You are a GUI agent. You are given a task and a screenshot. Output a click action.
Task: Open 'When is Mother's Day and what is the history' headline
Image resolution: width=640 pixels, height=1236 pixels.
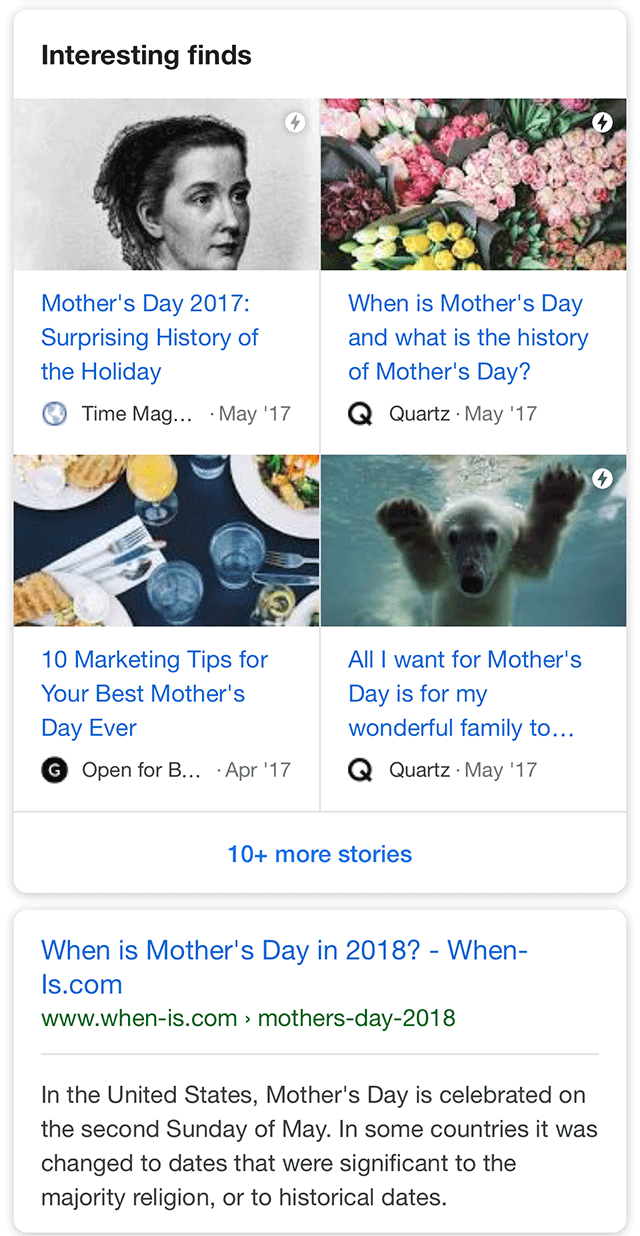pos(467,337)
